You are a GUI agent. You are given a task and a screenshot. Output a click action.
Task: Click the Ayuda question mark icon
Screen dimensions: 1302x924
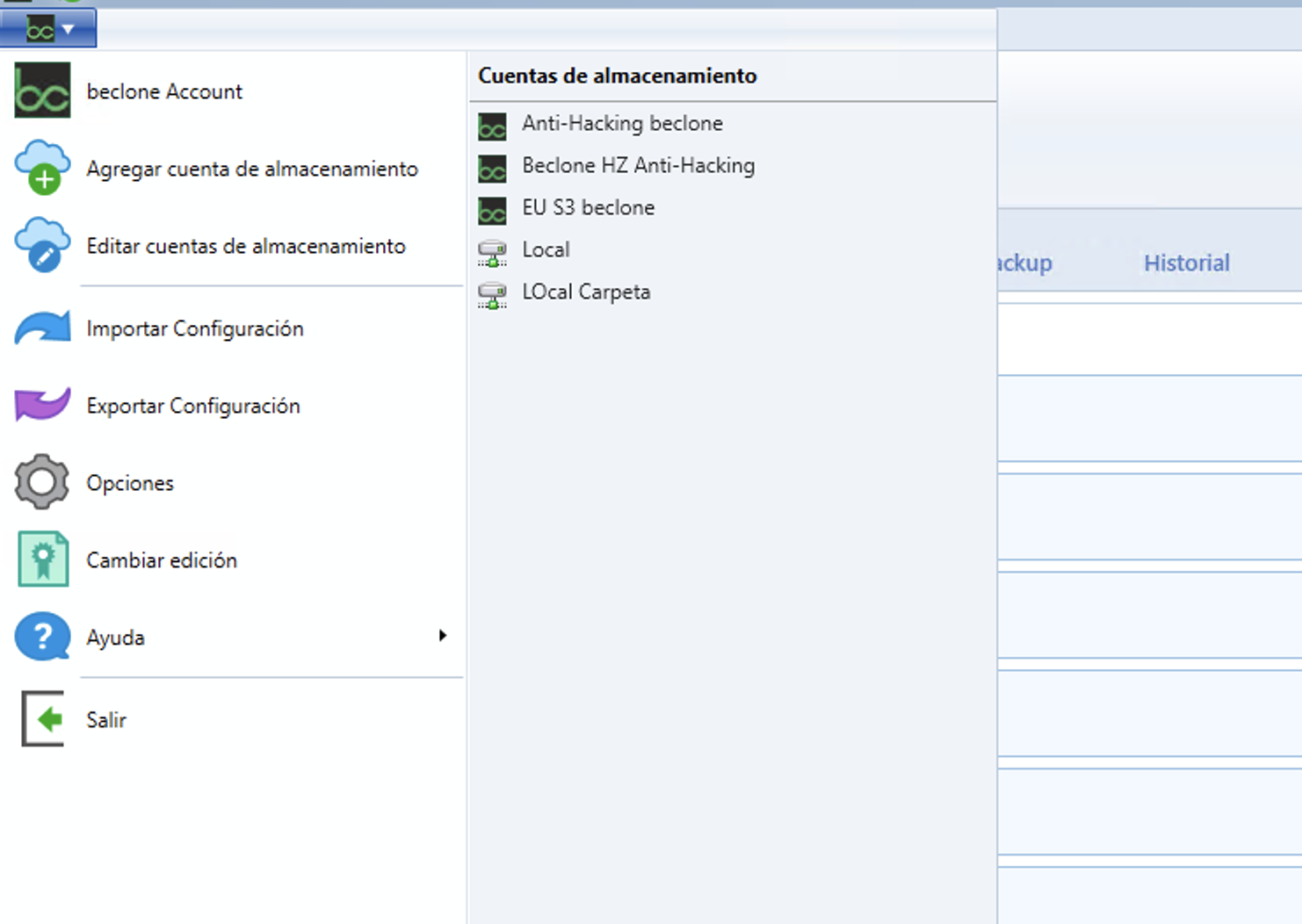[42, 636]
